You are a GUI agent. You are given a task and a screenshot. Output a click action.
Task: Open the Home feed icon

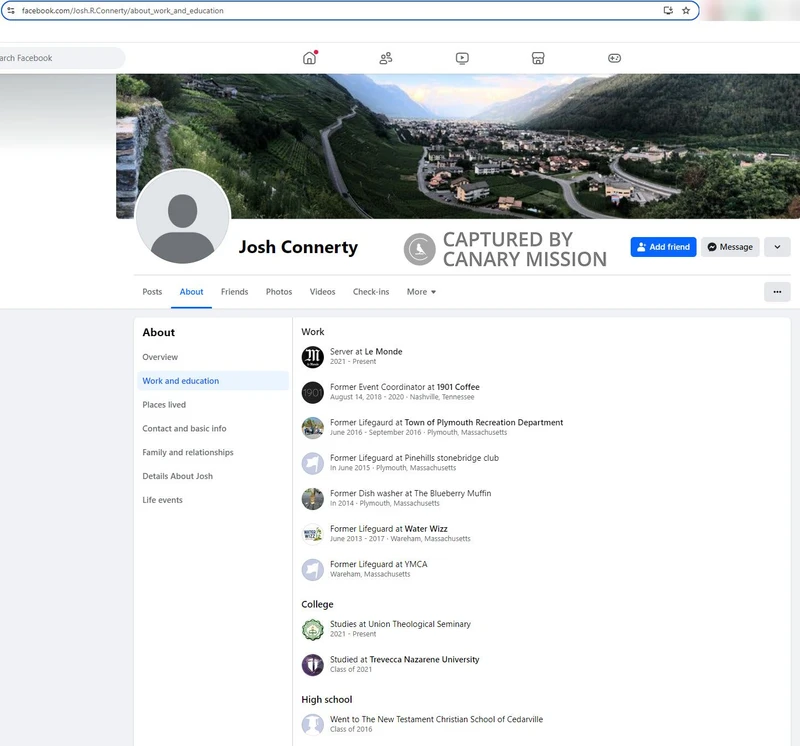[x=309, y=58]
